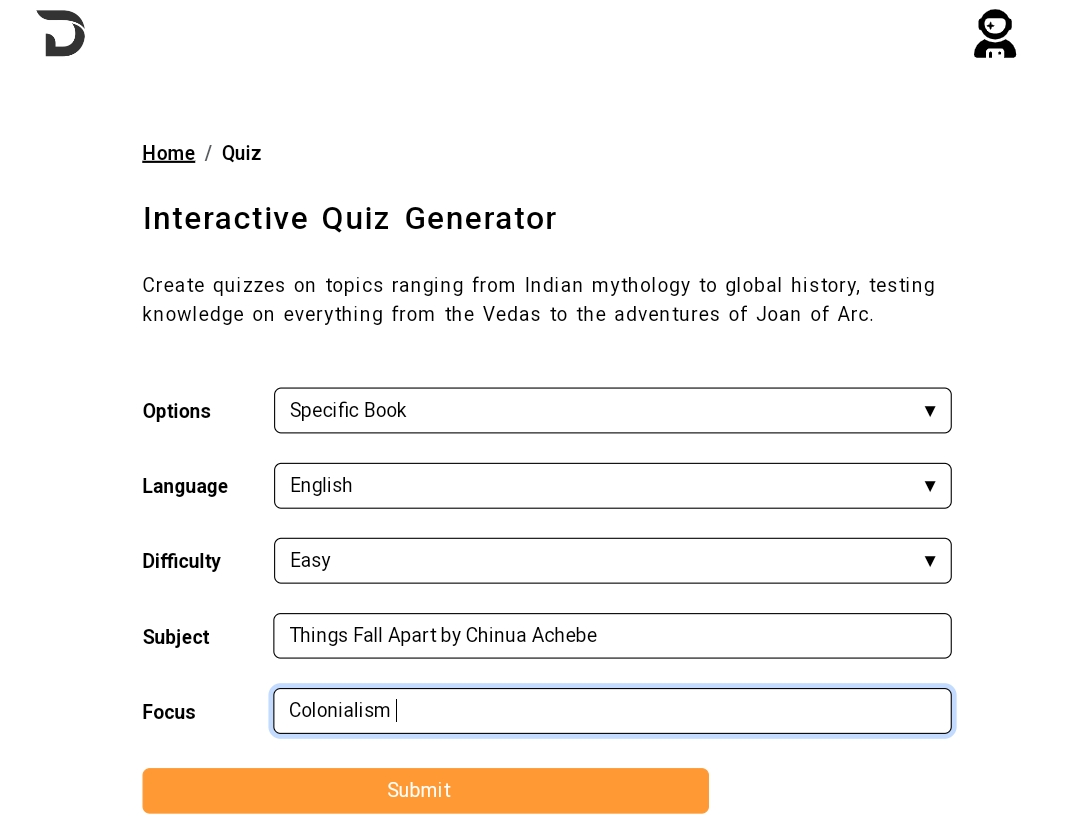This screenshot has height=819, width=1080.
Task: Submit the quiz generator form
Action: tap(426, 791)
